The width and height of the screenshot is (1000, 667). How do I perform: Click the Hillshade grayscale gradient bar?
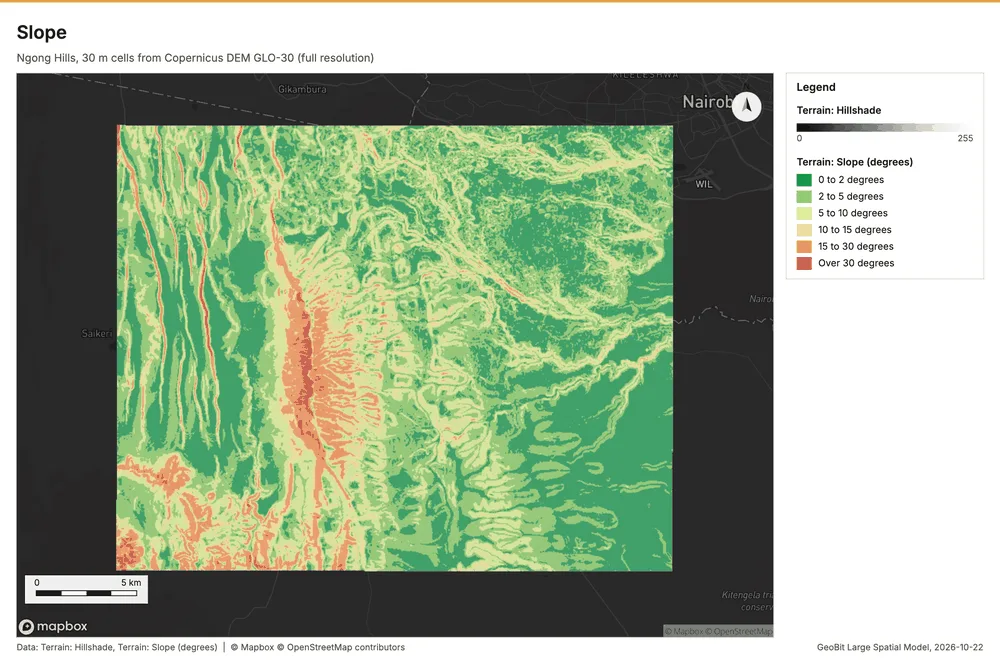[x=885, y=128]
